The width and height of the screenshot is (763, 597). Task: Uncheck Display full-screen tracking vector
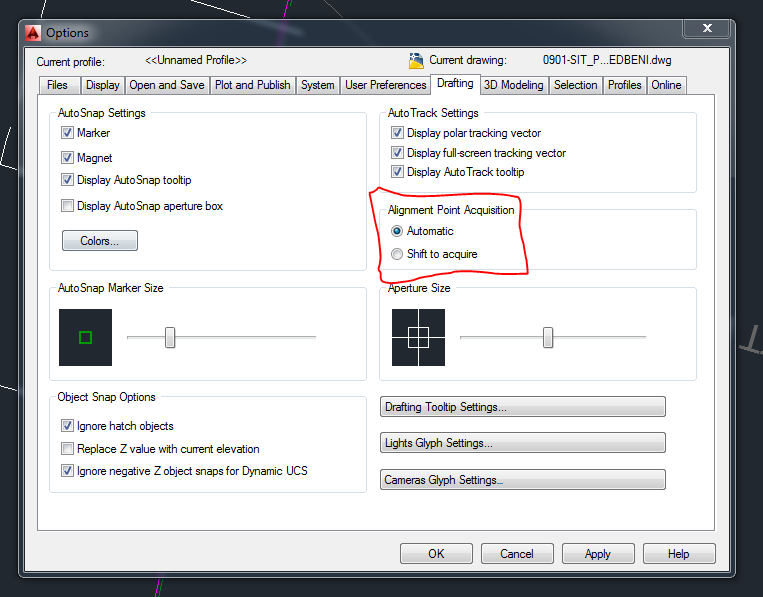point(397,152)
